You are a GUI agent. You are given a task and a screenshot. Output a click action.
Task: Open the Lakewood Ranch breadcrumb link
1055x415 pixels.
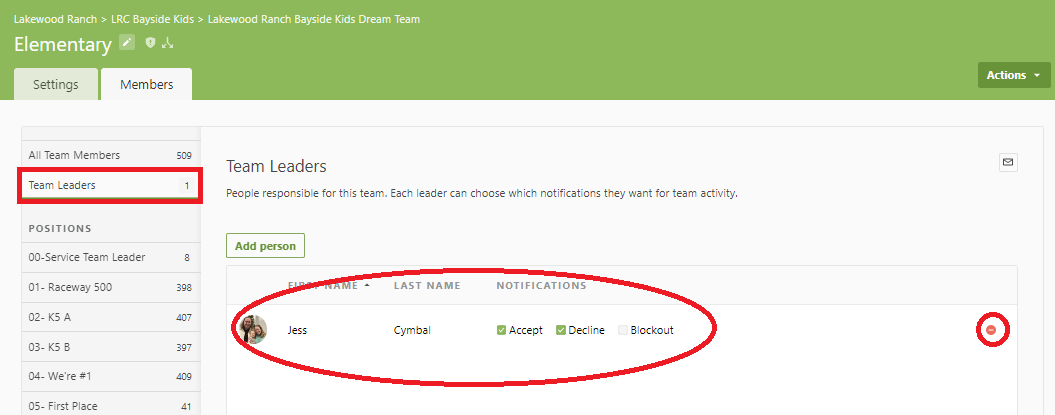[x=54, y=19]
